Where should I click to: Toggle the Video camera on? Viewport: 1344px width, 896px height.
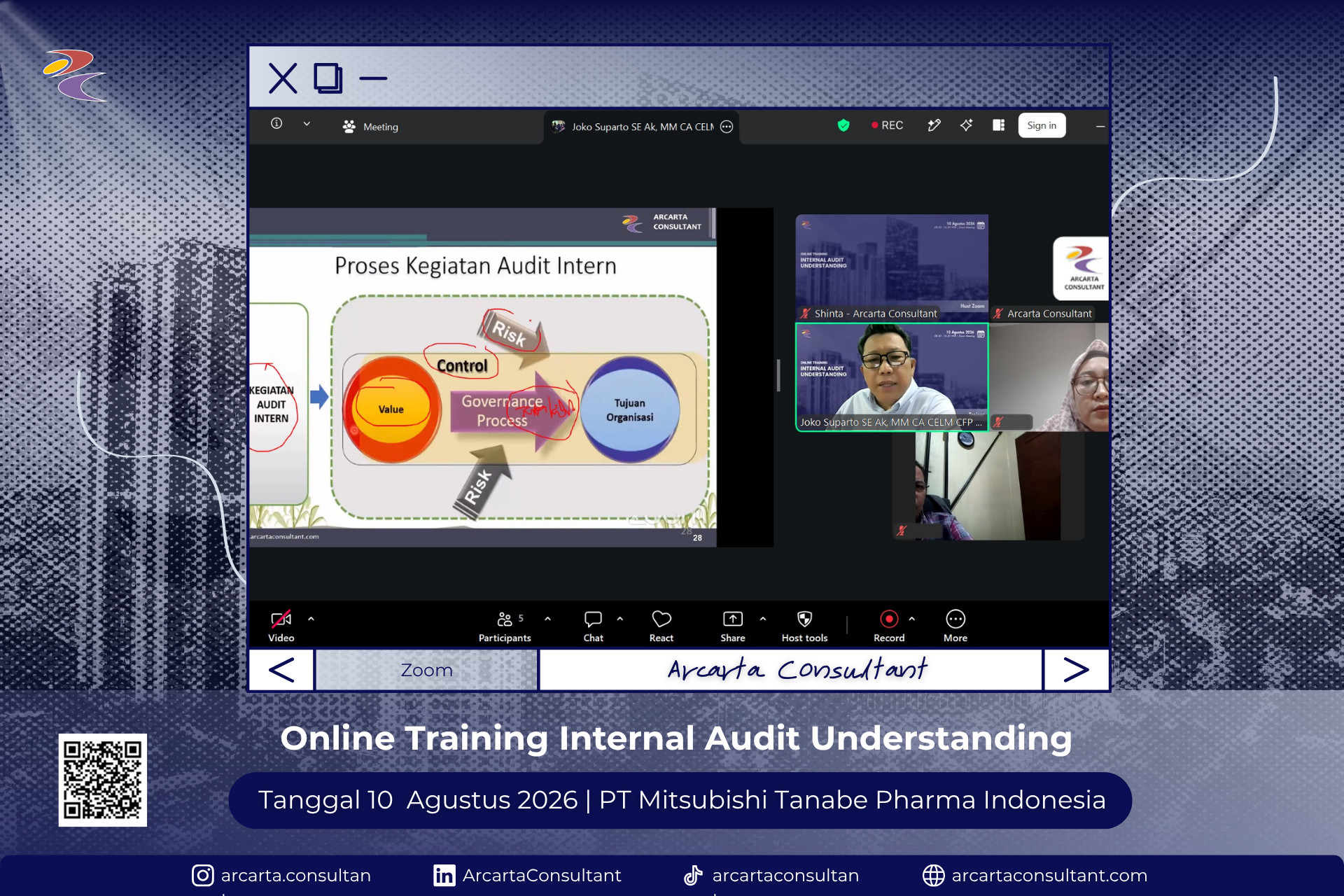(281, 626)
